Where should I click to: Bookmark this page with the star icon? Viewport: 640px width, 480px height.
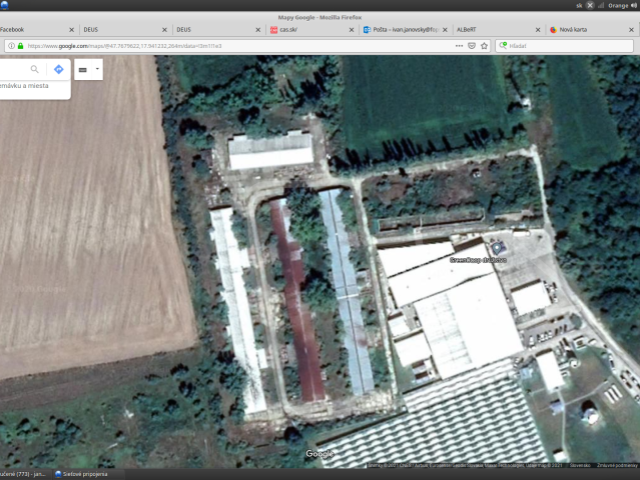[484, 46]
